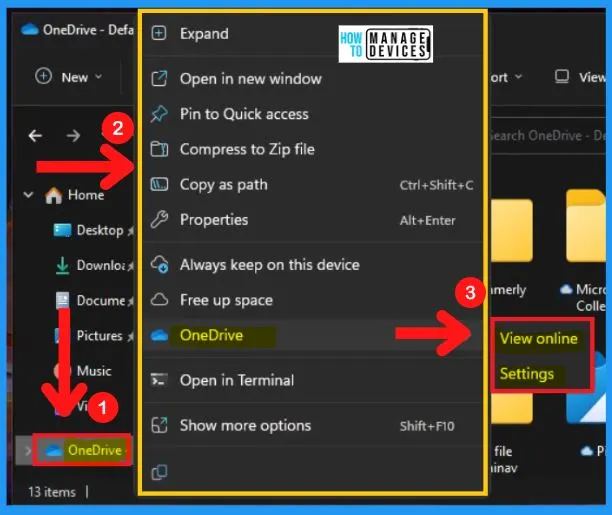612x515 pixels.
Task: Click the plus circle icon beside New
Action: pos(43,76)
